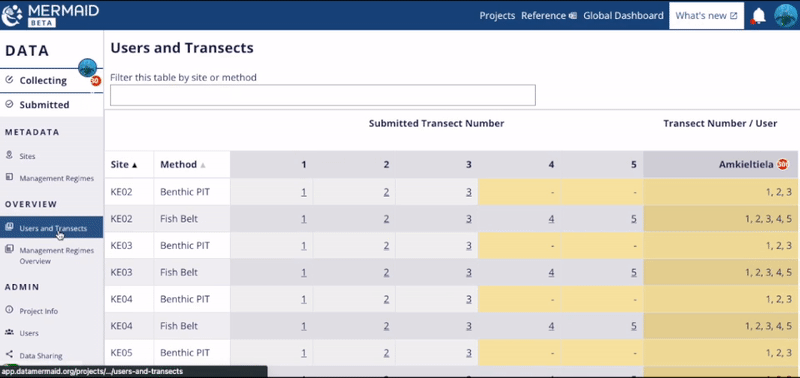The height and width of the screenshot is (378, 800).
Task: Click the Submitted check icon in sidebar
Action: [9, 105]
